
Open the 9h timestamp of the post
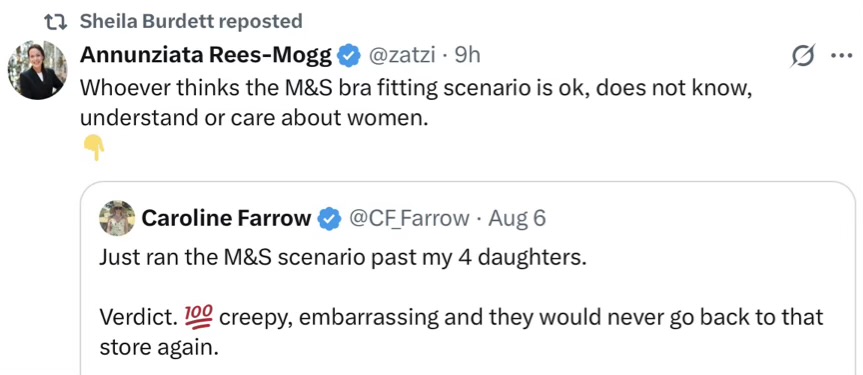(x=467, y=56)
